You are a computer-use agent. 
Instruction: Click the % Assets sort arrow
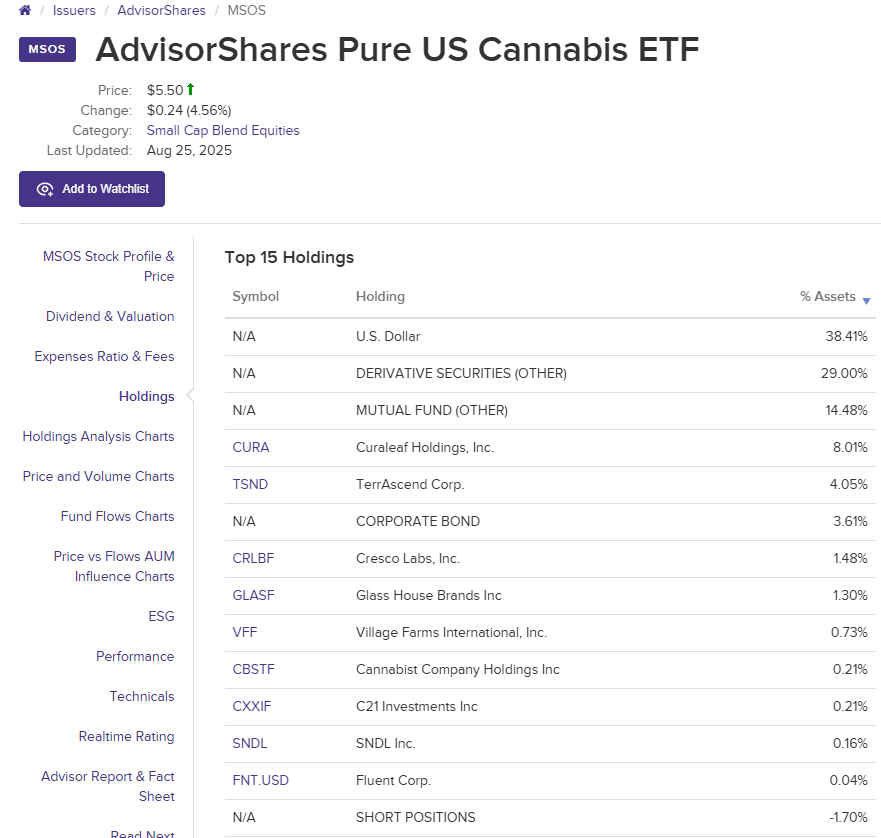click(866, 300)
